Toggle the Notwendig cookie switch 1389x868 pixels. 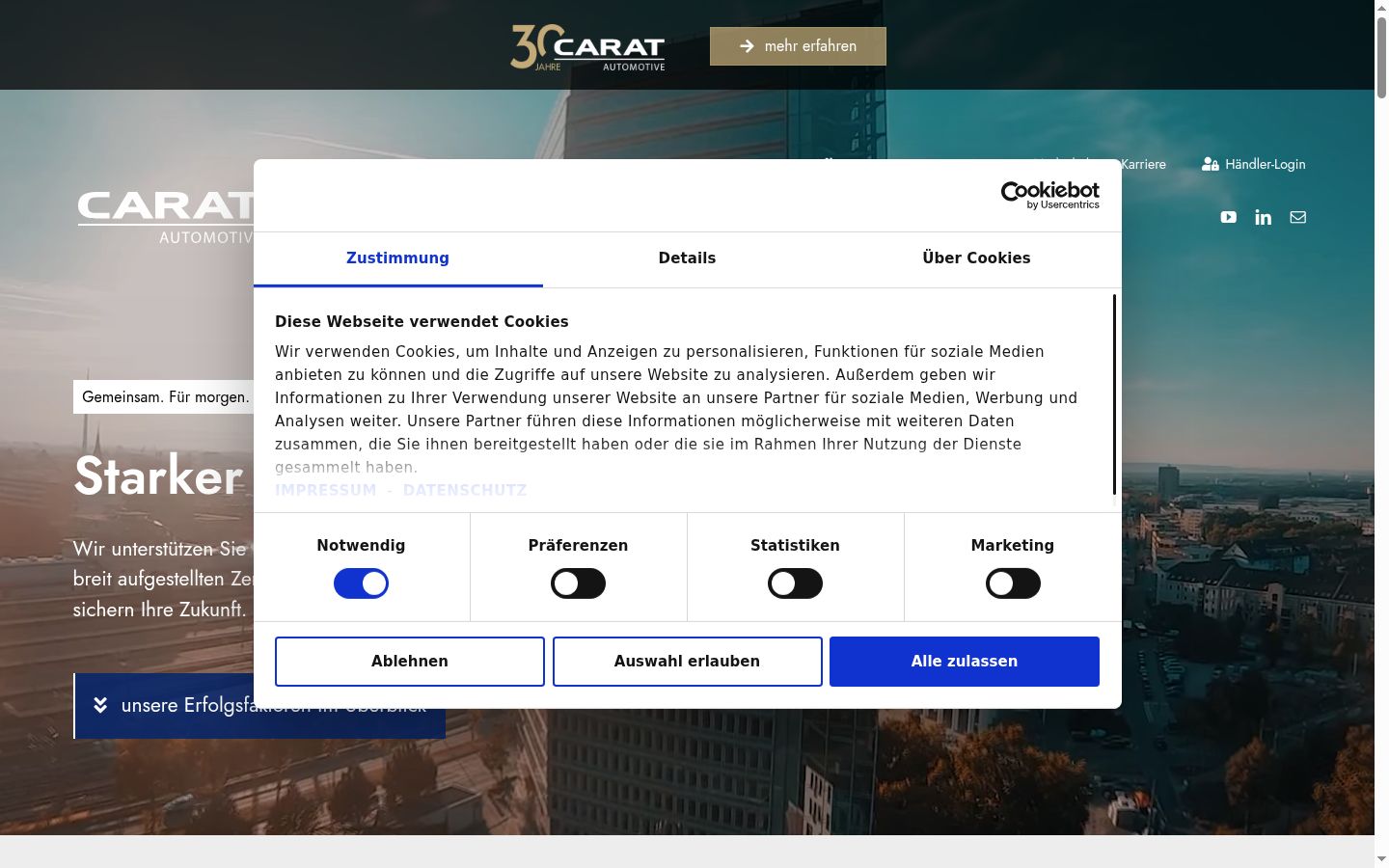[x=361, y=583]
